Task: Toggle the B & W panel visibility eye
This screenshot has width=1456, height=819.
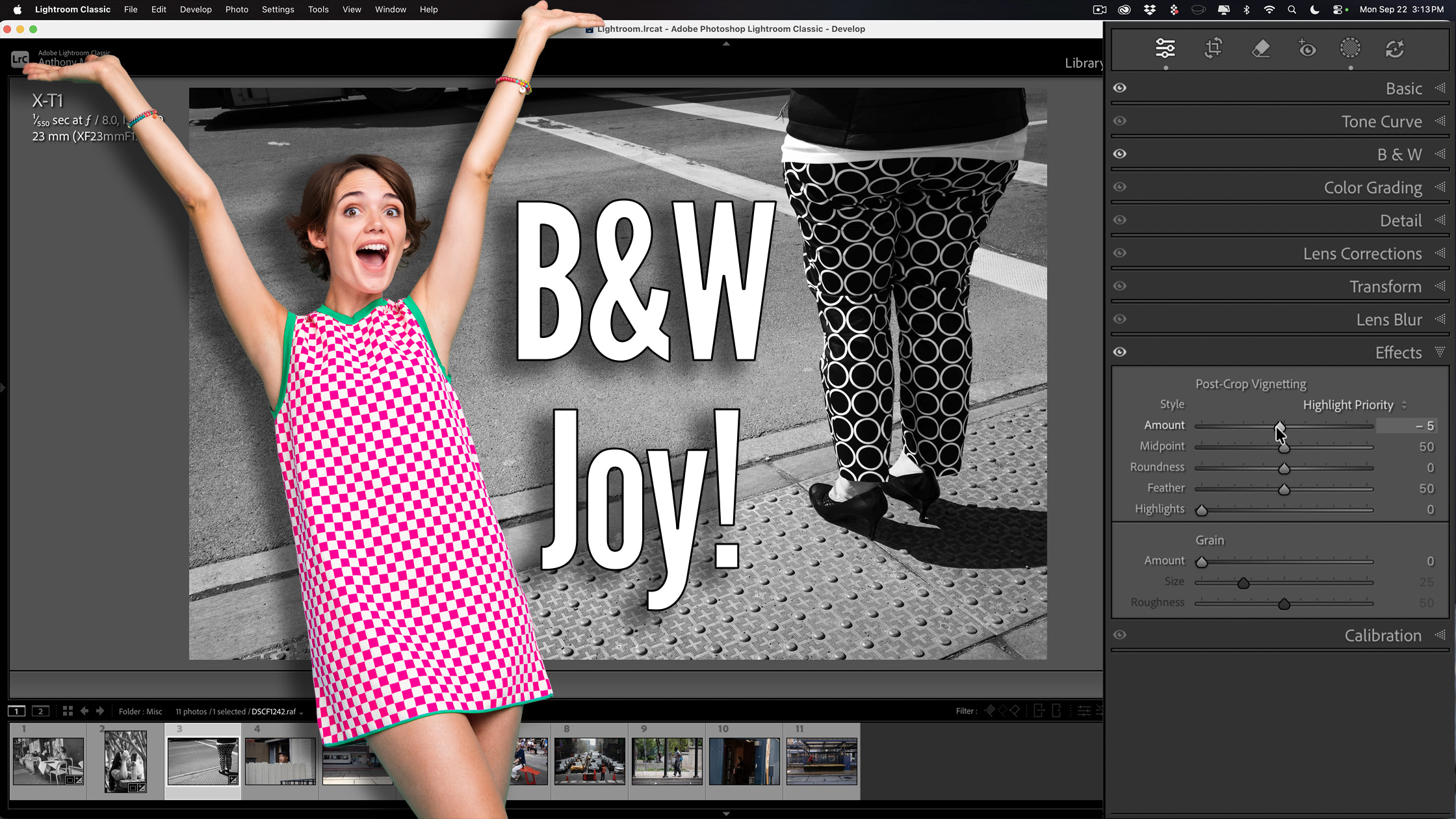Action: 1120,153
